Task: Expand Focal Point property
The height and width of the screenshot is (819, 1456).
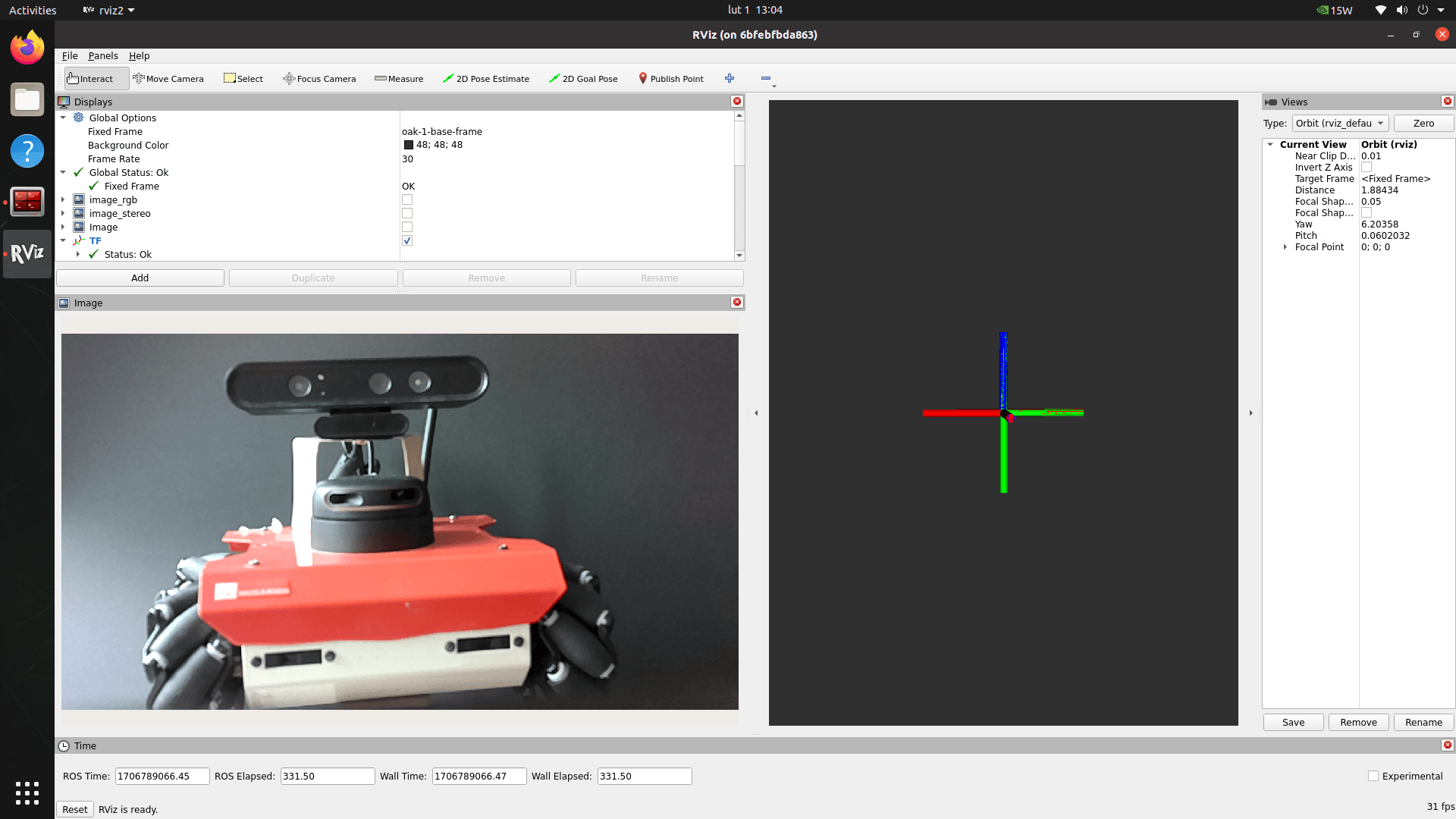Action: coord(1285,246)
